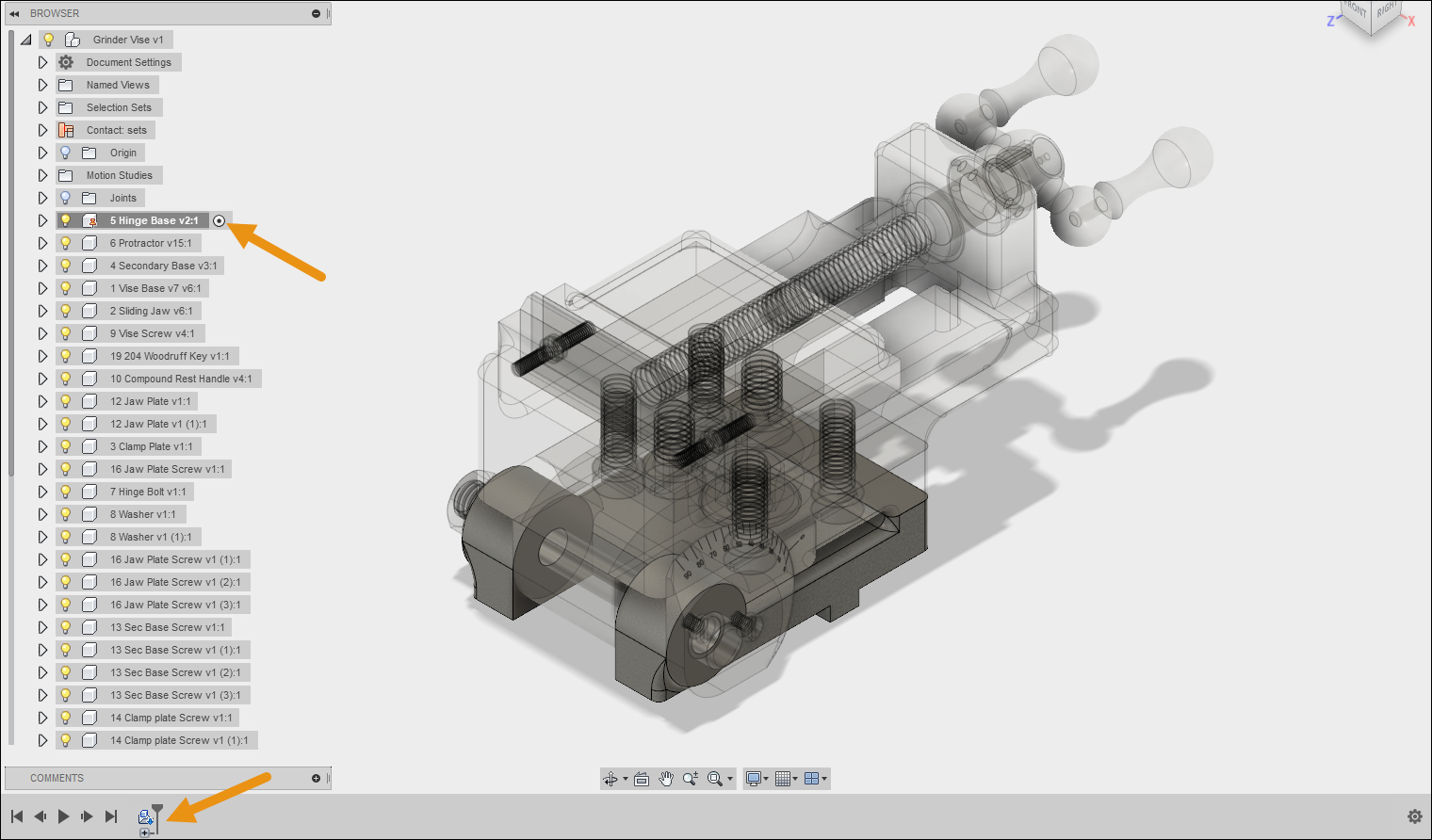Hide the 4 Secondary Base component
The height and width of the screenshot is (840, 1432).
pos(65,266)
